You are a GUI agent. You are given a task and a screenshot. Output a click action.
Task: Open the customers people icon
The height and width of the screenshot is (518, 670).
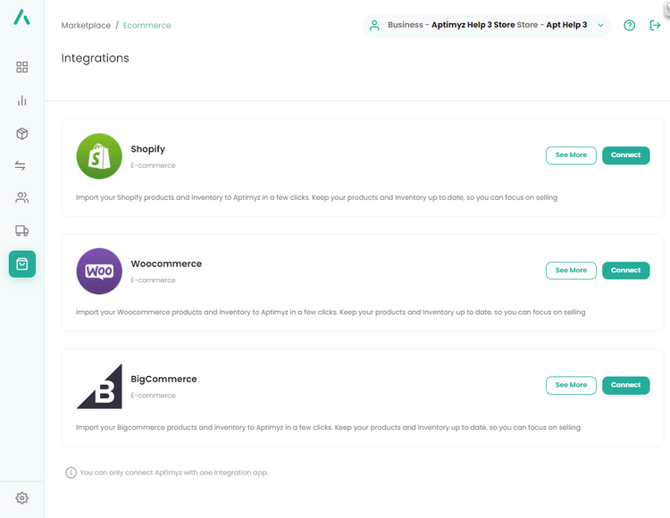pos(22,198)
